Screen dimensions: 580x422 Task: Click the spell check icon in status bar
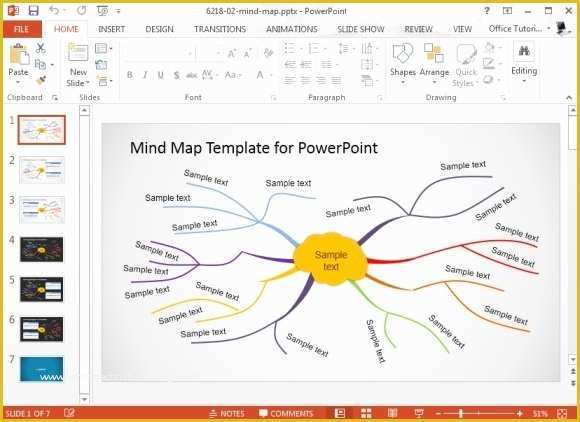pyautogui.click(x=69, y=413)
